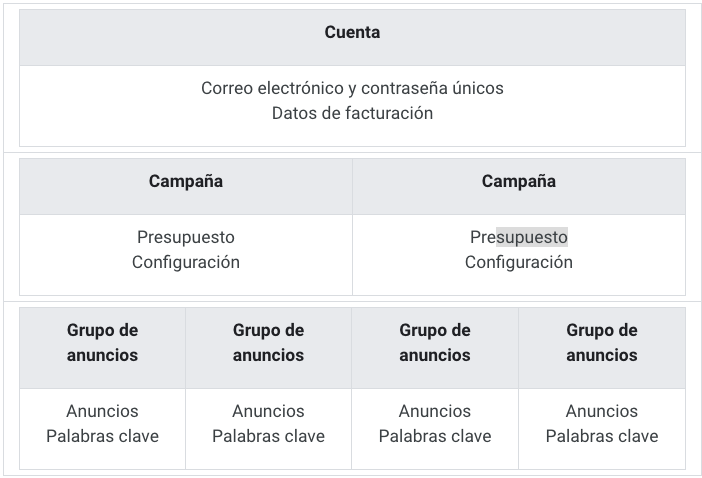Click the non-highlighted Presupuesto text

point(186,237)
